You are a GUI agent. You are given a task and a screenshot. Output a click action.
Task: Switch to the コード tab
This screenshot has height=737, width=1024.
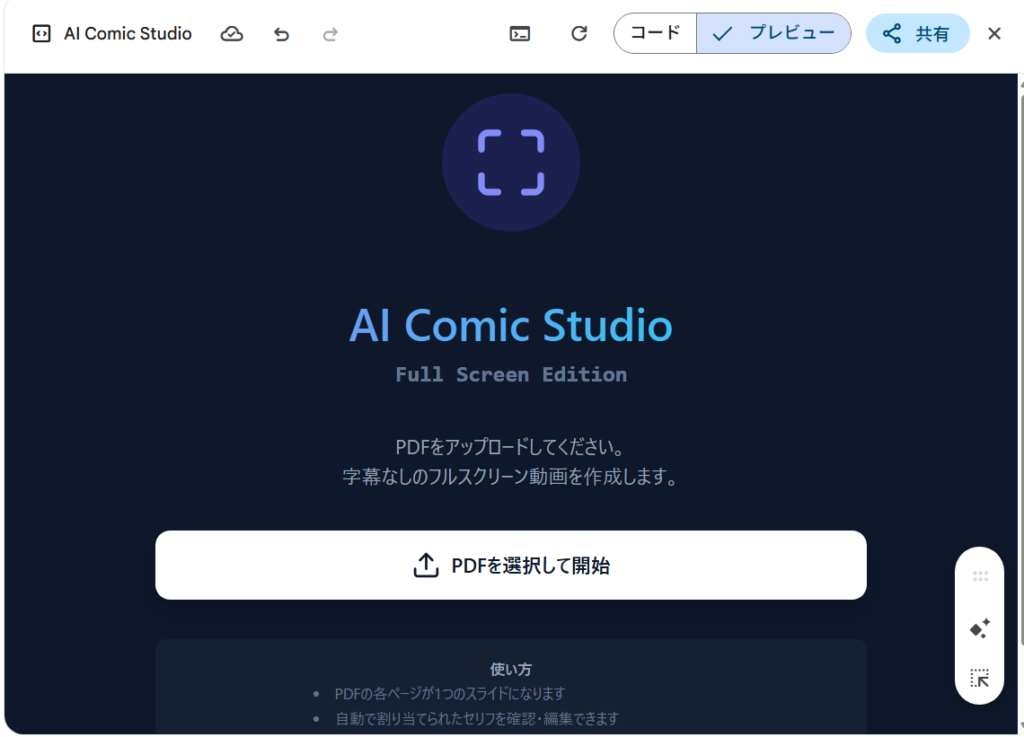[655, 33]
